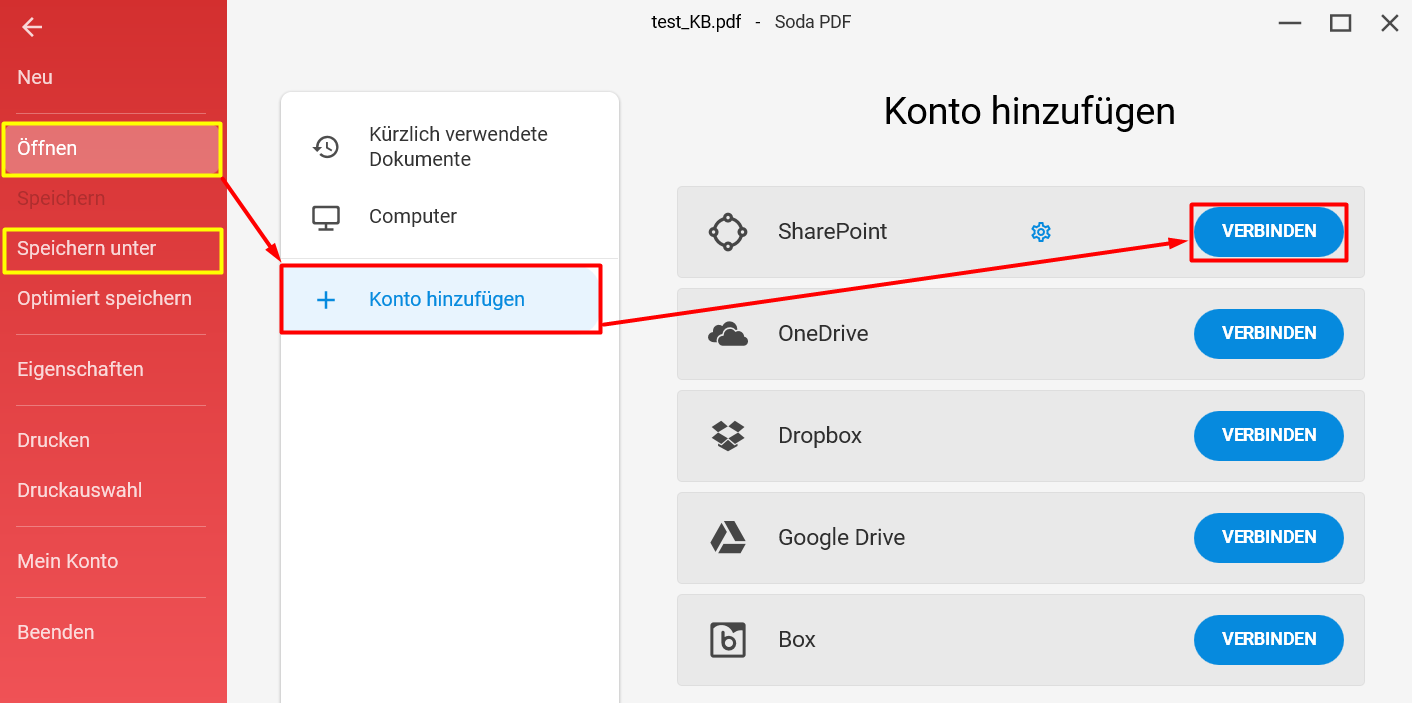The width and height of the screenshot is (1412, 703).
Task: Open Kürzlich verwendete Dokumente list
Action: click(x=450, y=147)
